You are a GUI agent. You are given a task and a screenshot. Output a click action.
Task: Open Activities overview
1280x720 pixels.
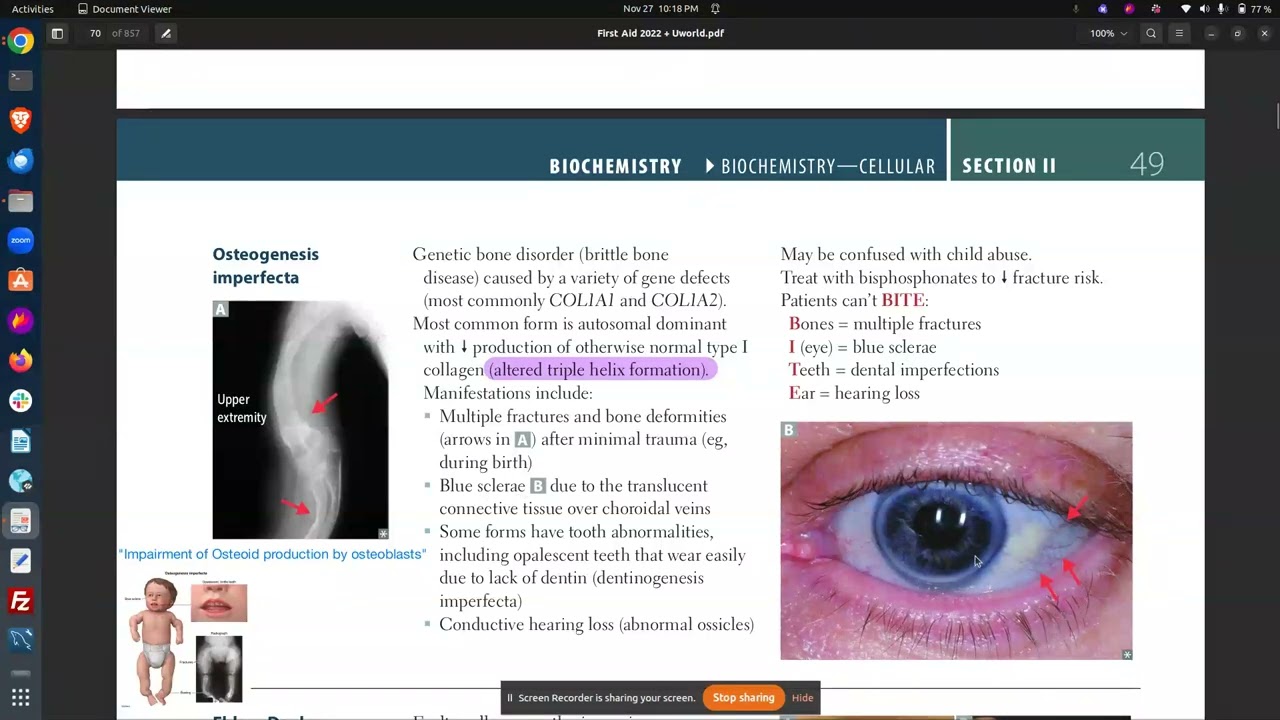33,8
